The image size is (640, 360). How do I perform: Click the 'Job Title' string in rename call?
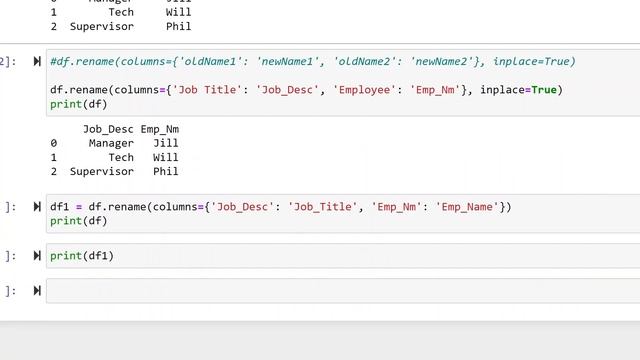pyautogui.click(x=208, y=90)
